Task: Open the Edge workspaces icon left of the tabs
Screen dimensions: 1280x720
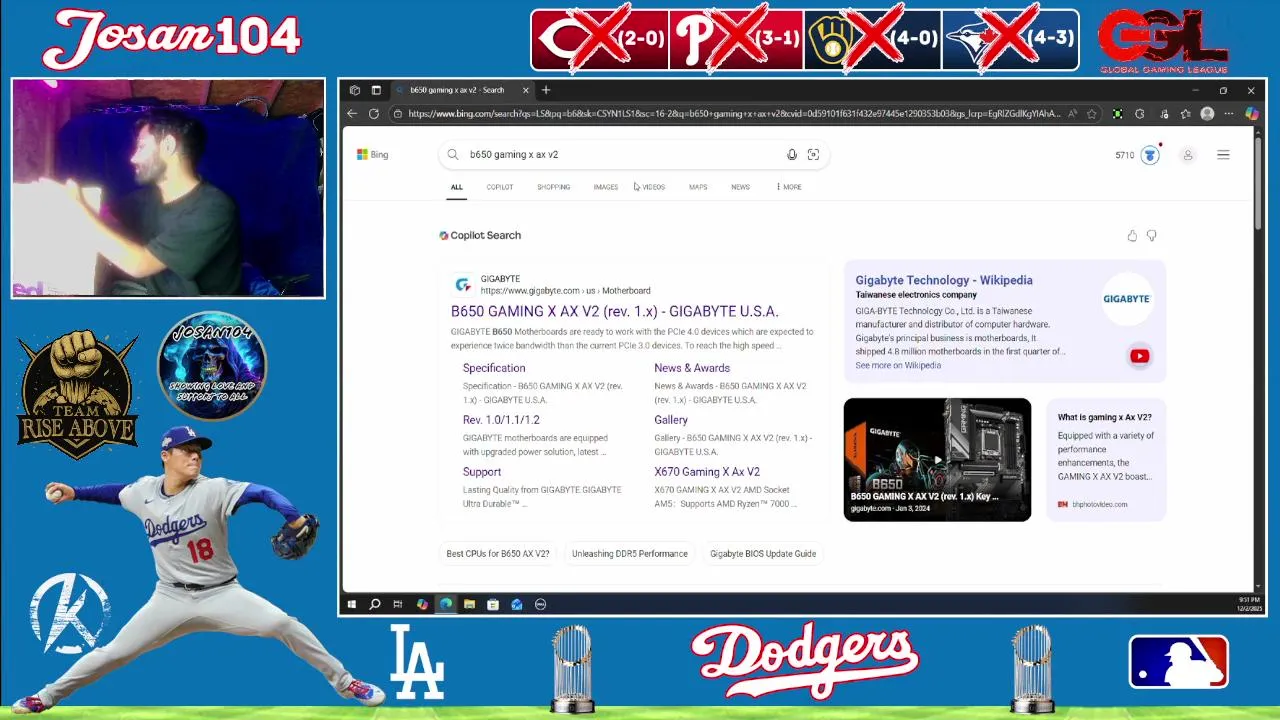Action: click(355, 90)
